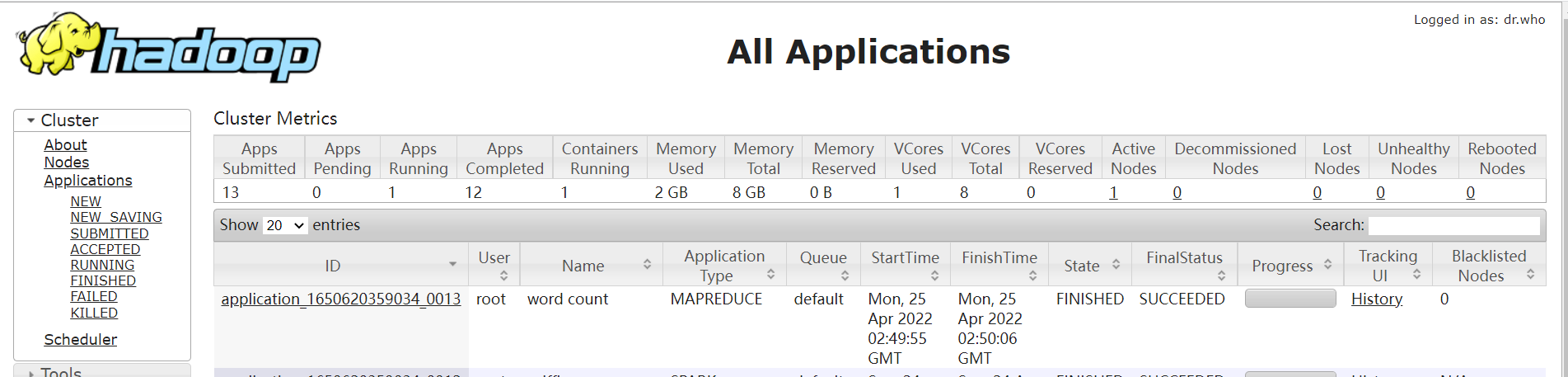Open History link for word count

click(1377, 299)
